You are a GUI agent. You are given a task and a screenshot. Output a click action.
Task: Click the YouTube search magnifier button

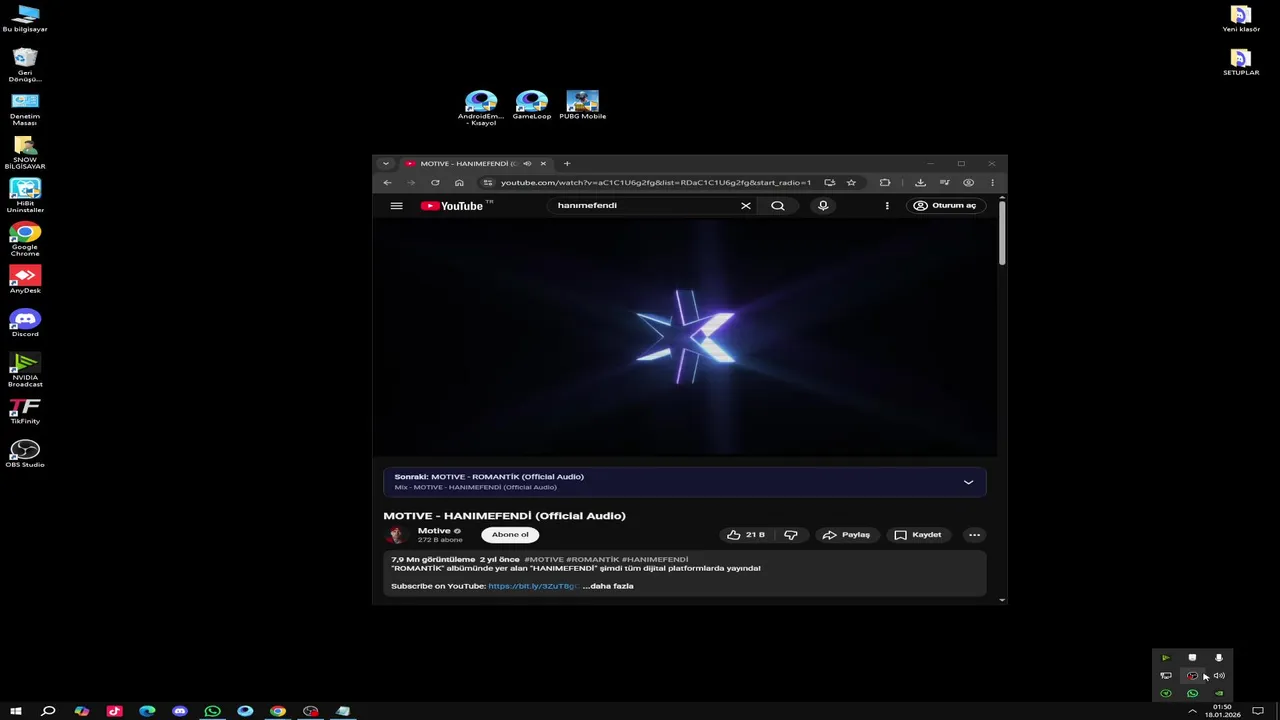[x=777, y=206]
